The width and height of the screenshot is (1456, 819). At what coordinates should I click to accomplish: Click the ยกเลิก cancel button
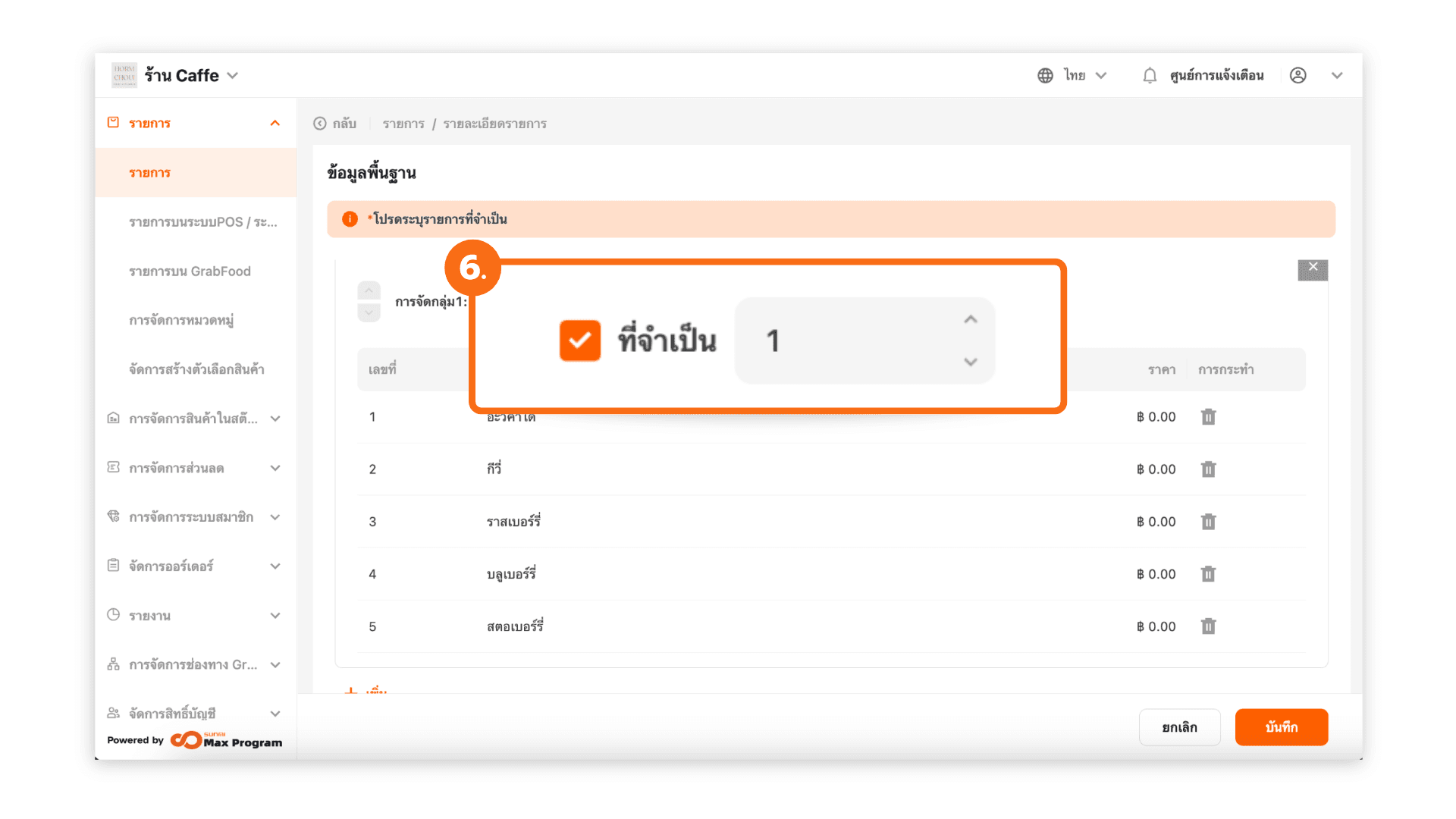1179,727
